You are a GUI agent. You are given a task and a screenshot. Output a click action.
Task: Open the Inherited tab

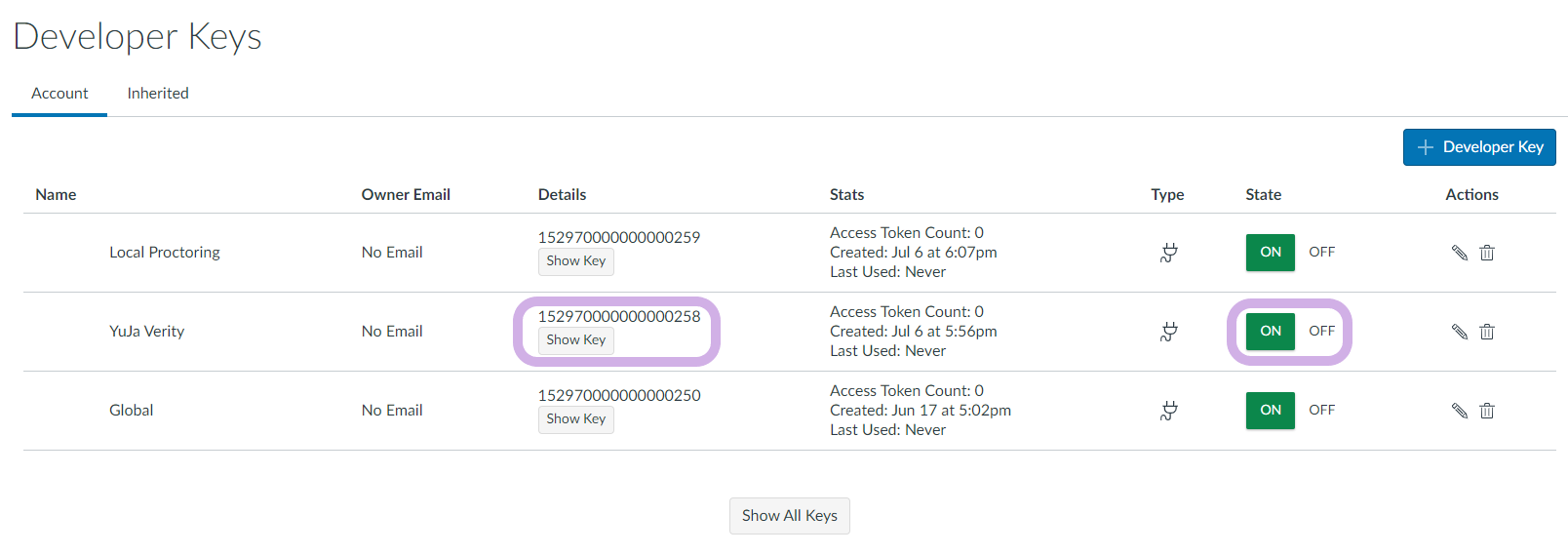158,94
